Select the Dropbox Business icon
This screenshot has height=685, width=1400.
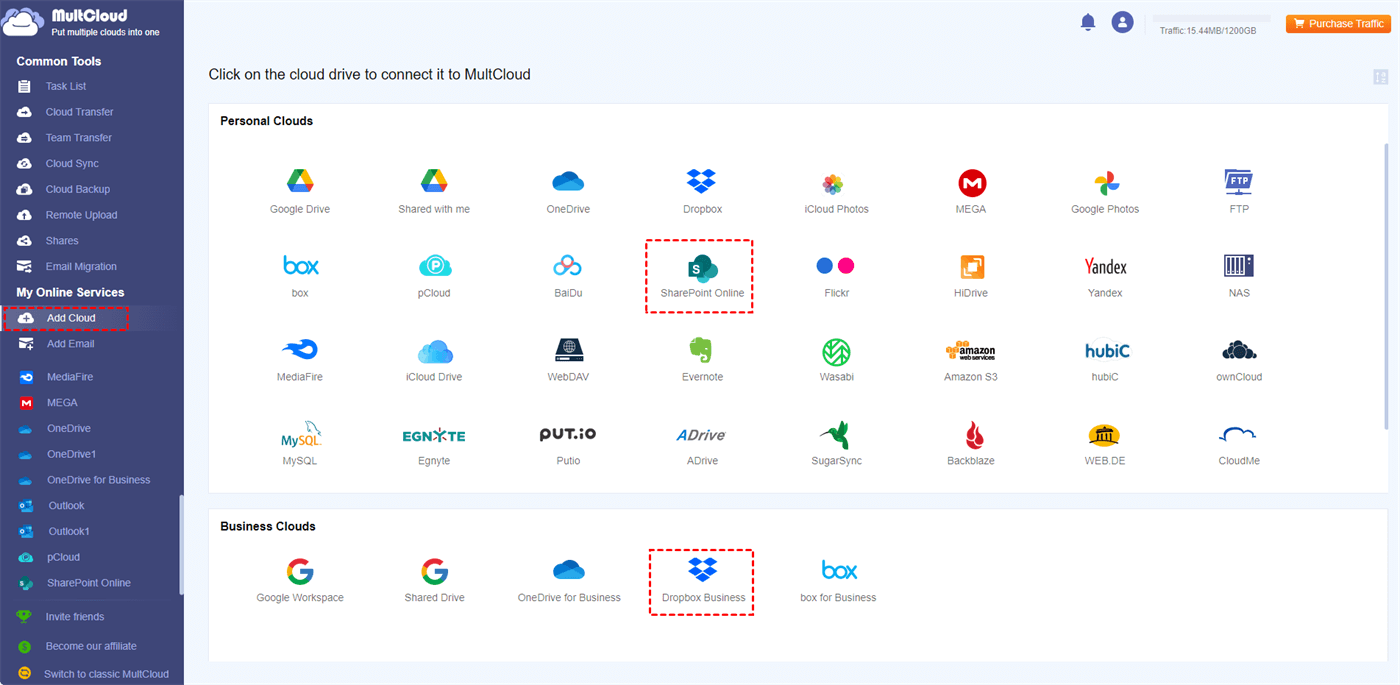click(x=702, y=582)
